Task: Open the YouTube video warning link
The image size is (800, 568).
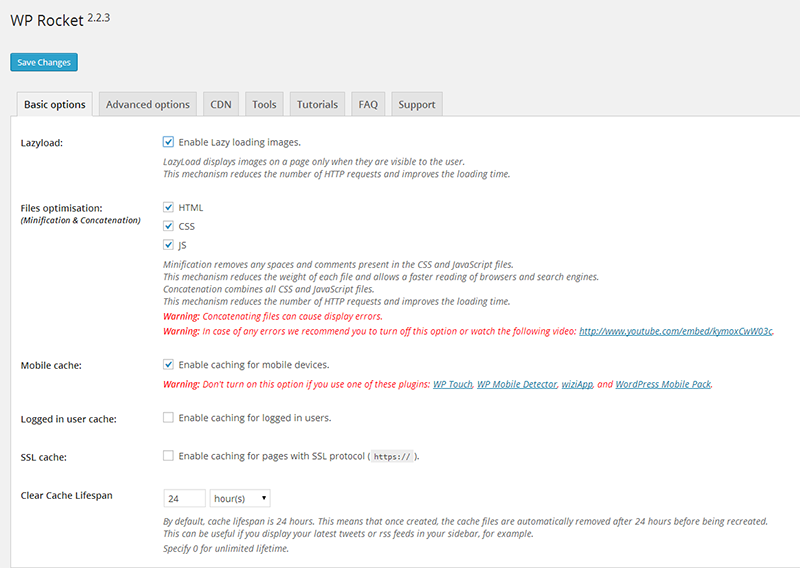Action: tap(676, 331)
